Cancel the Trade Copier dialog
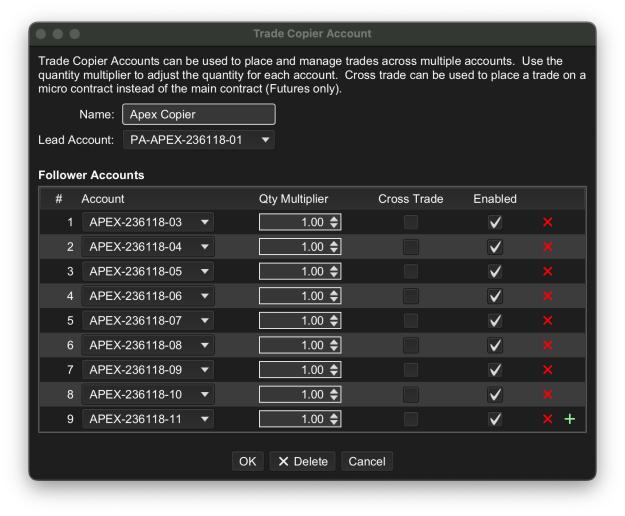Image resolution: width=625 pixels, height=516 pixels. pyautogui.click(x=367, y=461)
